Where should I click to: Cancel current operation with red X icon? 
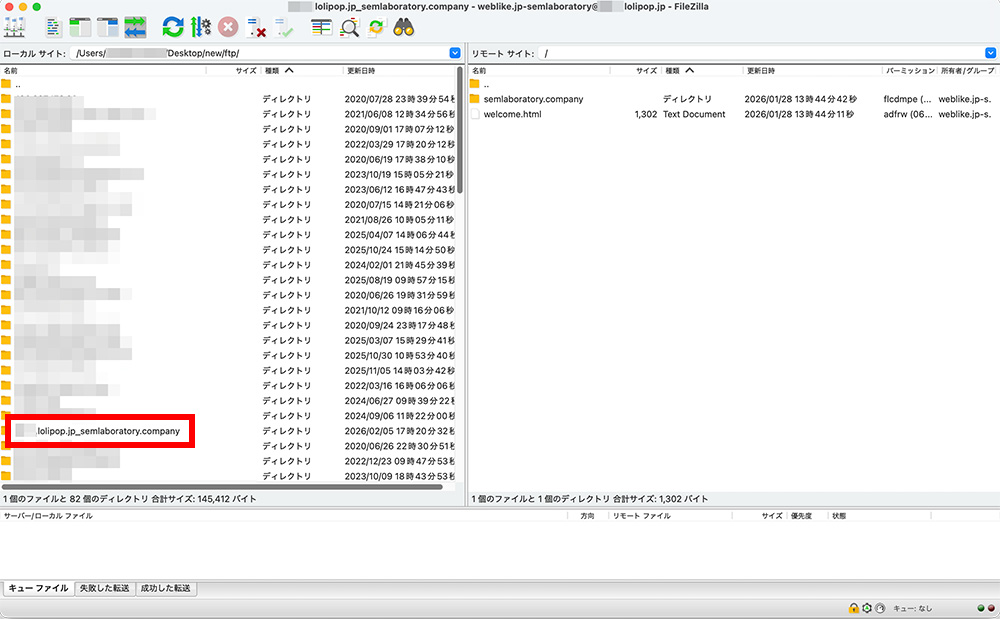coord(228,27)
